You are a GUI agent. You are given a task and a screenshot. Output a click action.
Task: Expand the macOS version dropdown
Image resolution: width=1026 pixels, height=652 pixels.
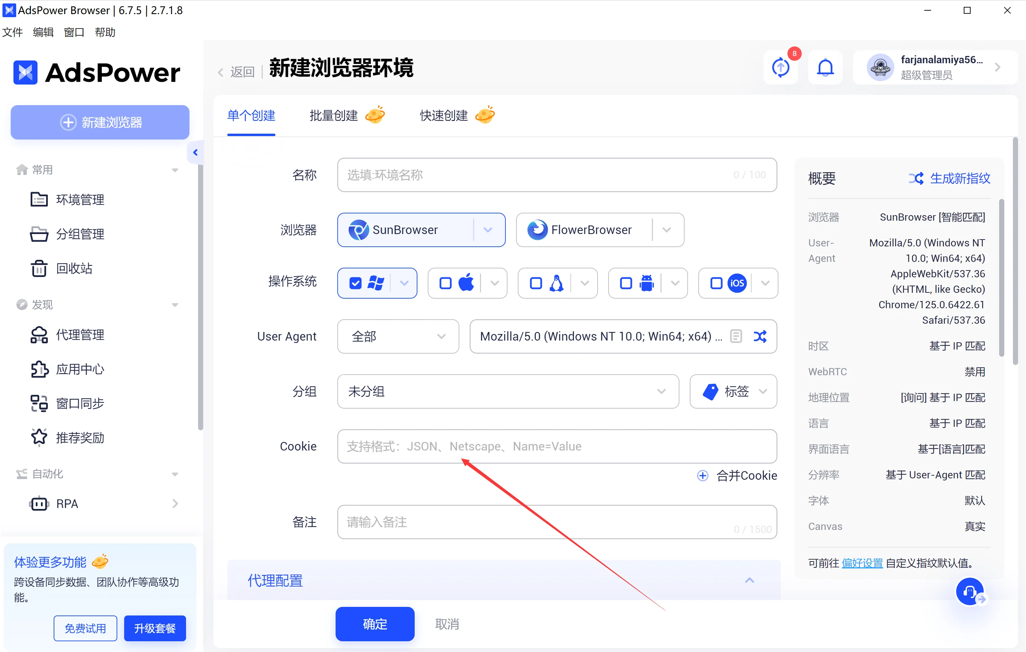495,283
